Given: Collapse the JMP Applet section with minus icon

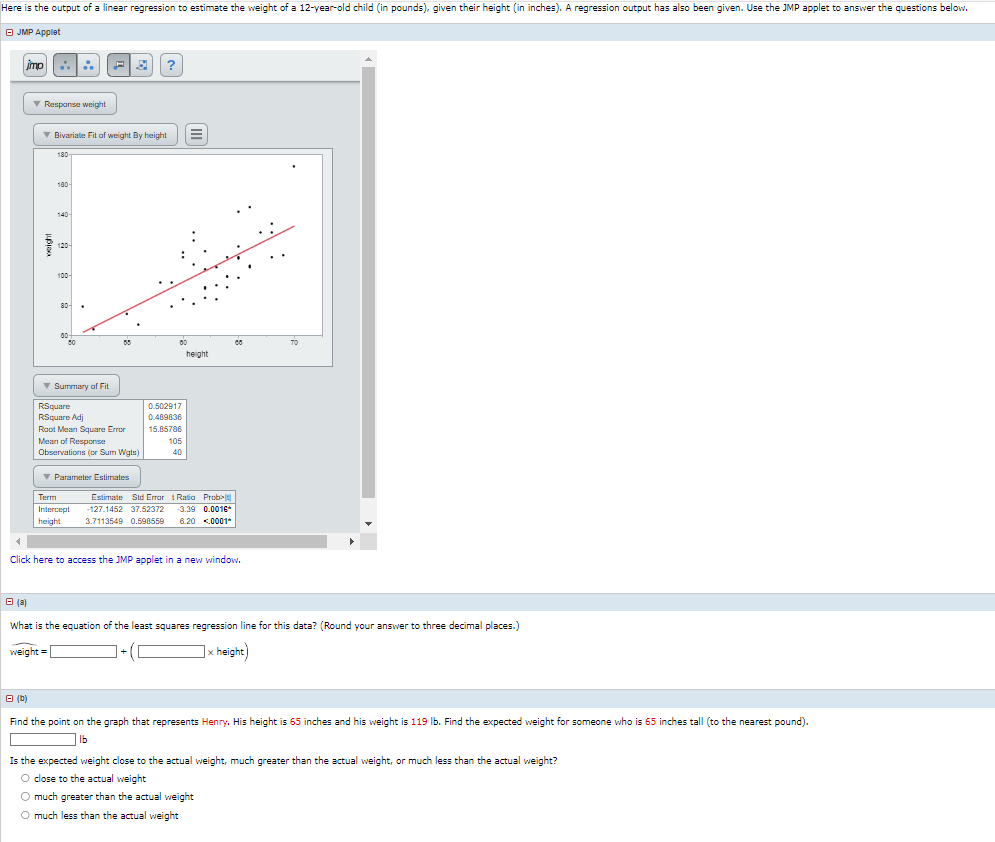Looking at the screenshot, I should 9,31.
